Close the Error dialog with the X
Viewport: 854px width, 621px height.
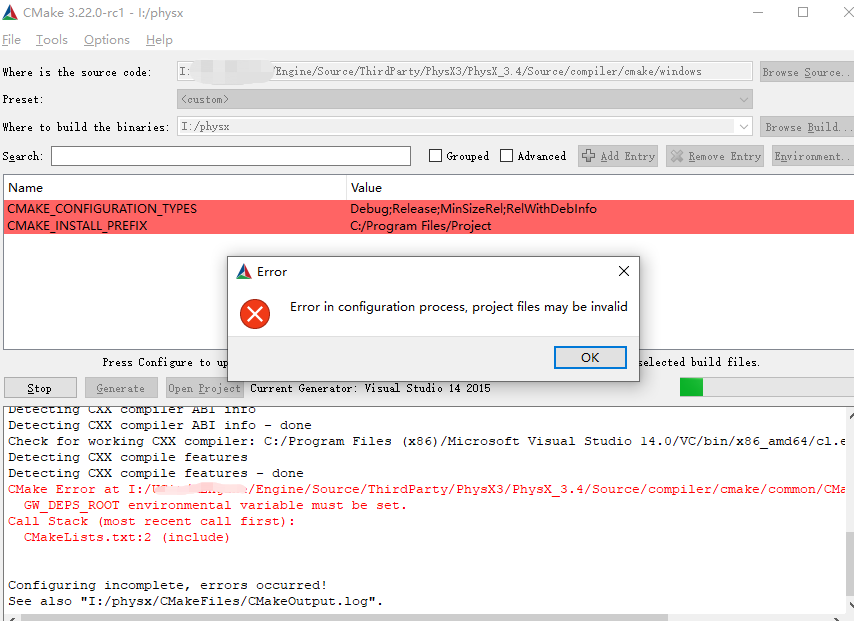coord(624,271)
